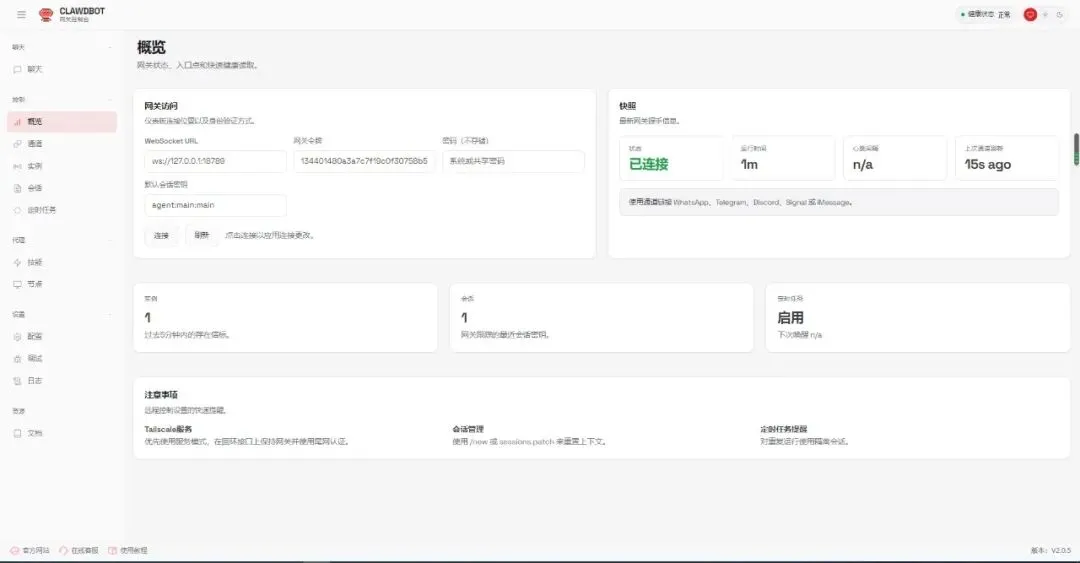Click the red lobster avatar top right
Viewport: 1080px width, 563px height.
(1030, 14)
